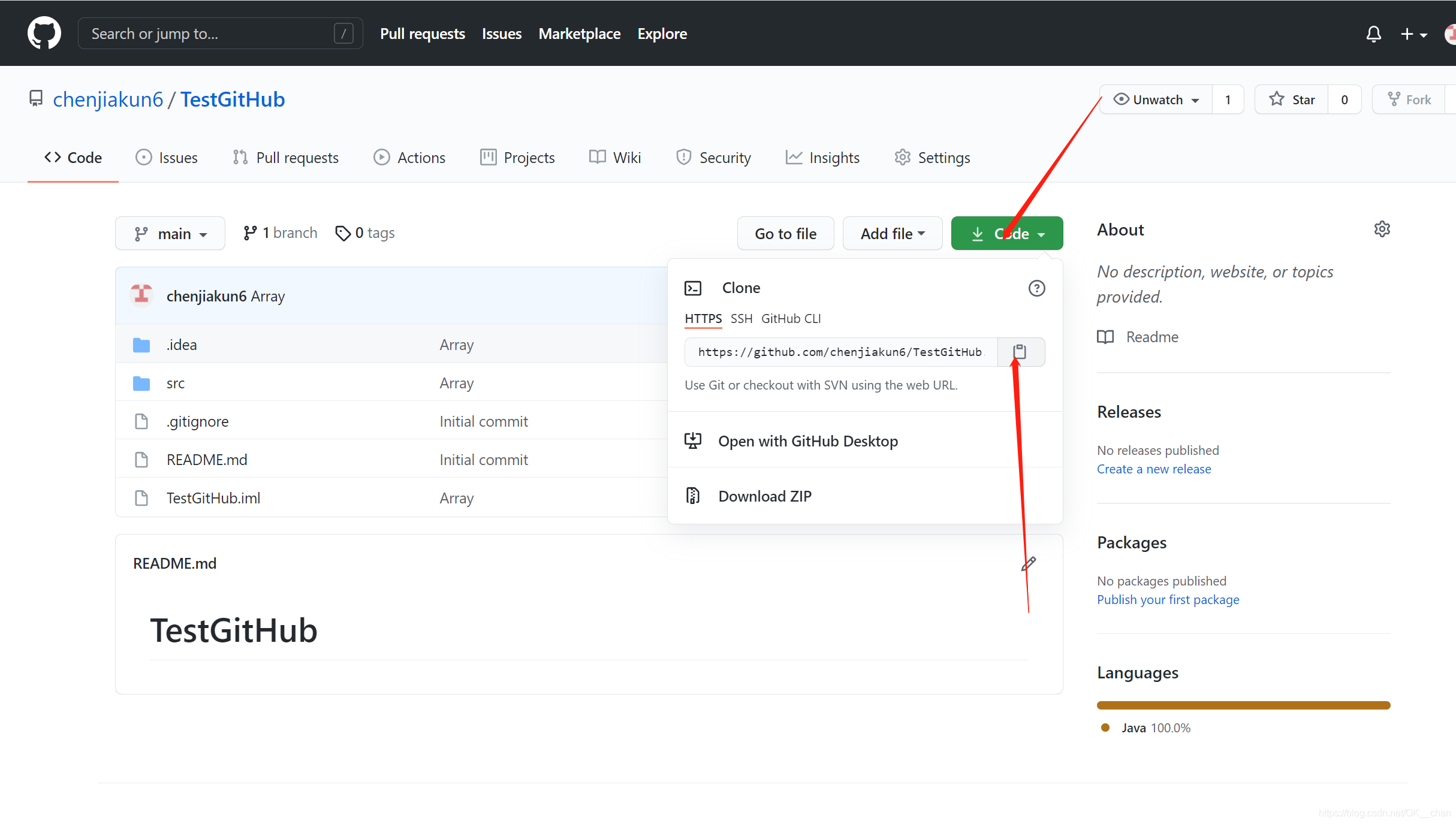Open About settings gear icon
The image size is (1456, 824).
click(x=1382, y=229)
